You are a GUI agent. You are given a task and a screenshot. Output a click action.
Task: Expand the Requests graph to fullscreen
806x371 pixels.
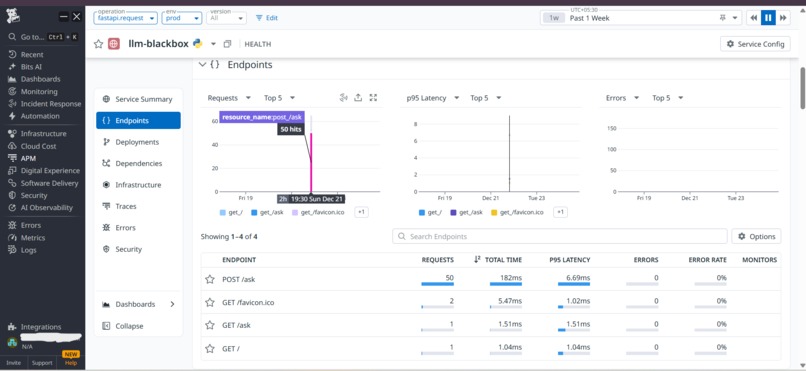373,98
